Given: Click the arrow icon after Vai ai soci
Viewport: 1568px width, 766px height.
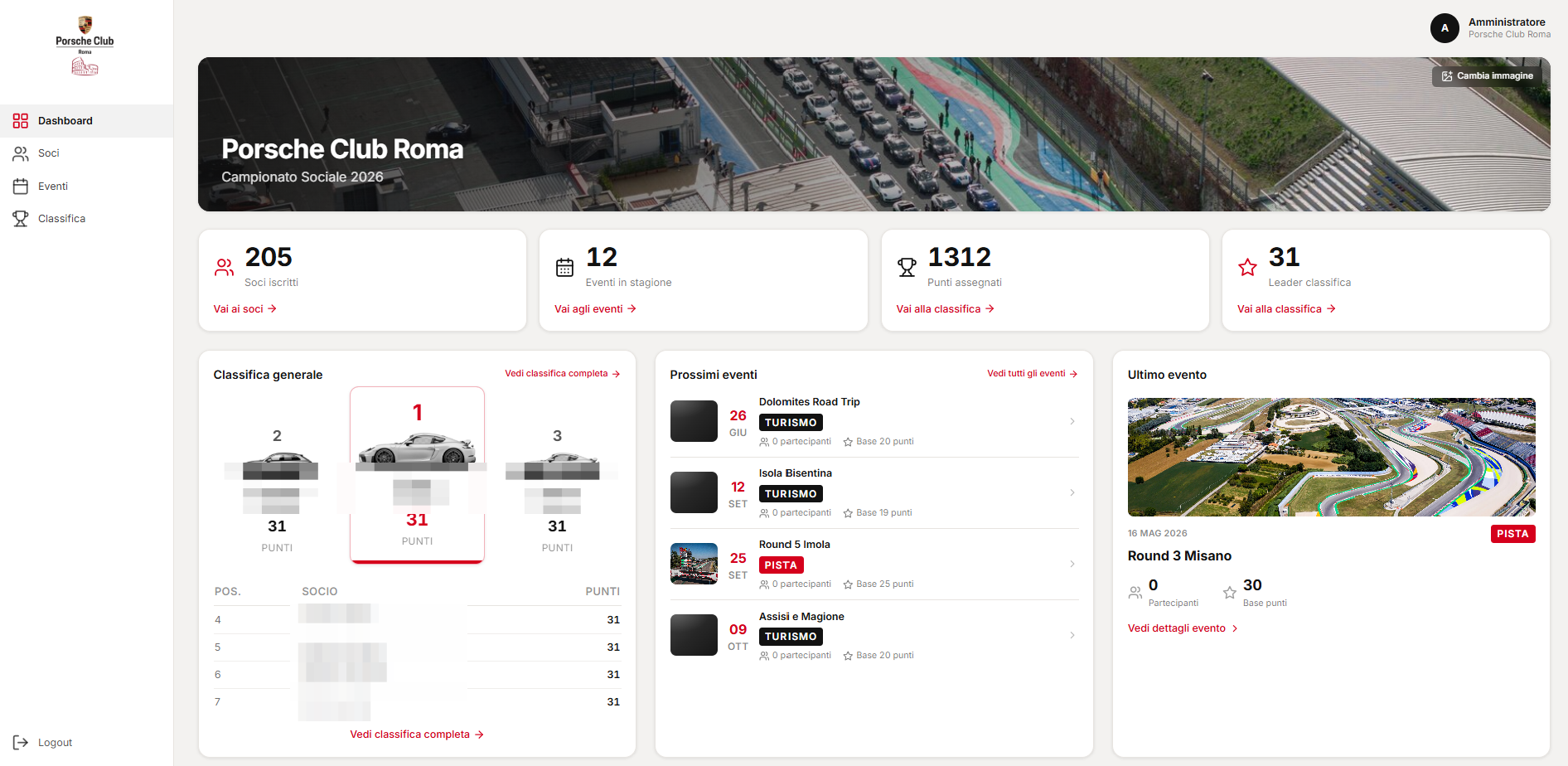Looking at the screenshot, I should click(x=272, y=309).
